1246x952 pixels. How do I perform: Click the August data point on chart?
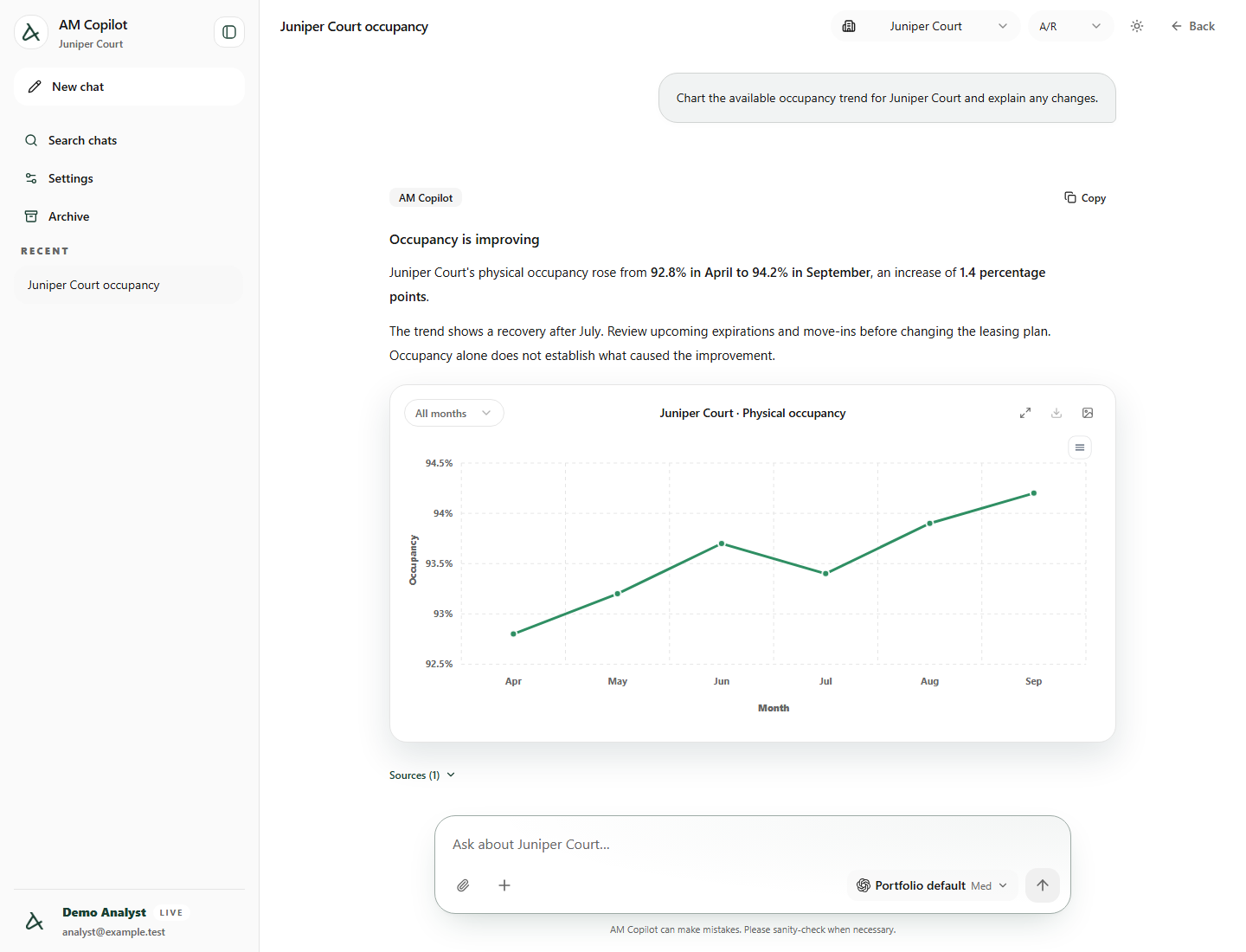tap(930, 524)
